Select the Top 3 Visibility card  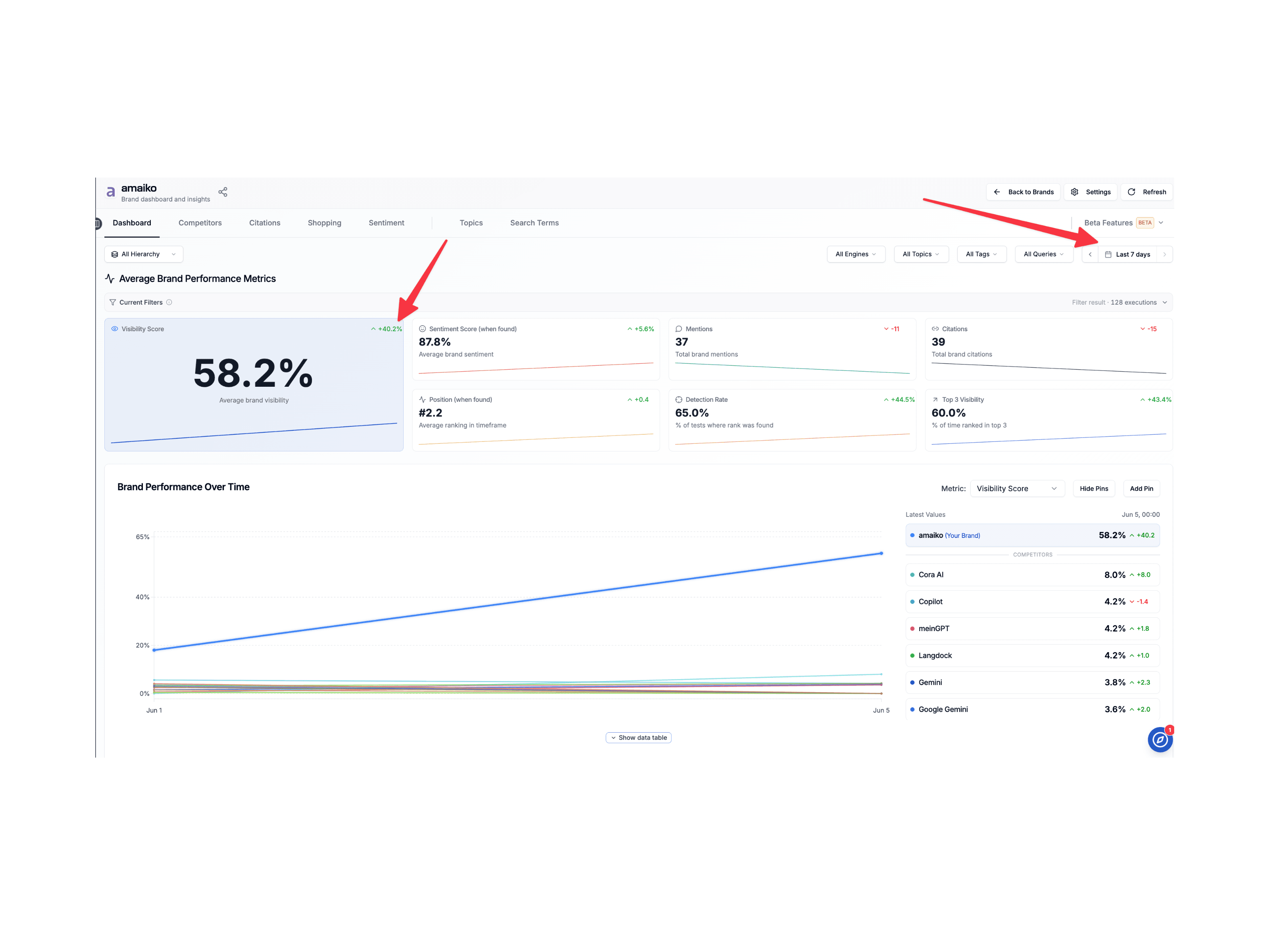tap(1049, 420)
